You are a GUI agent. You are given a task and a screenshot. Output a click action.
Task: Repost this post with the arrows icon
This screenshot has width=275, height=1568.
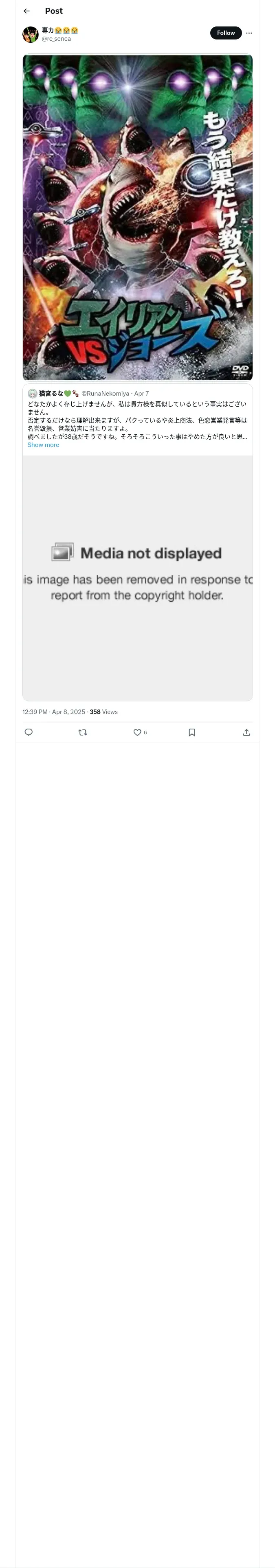coord(83,732)
